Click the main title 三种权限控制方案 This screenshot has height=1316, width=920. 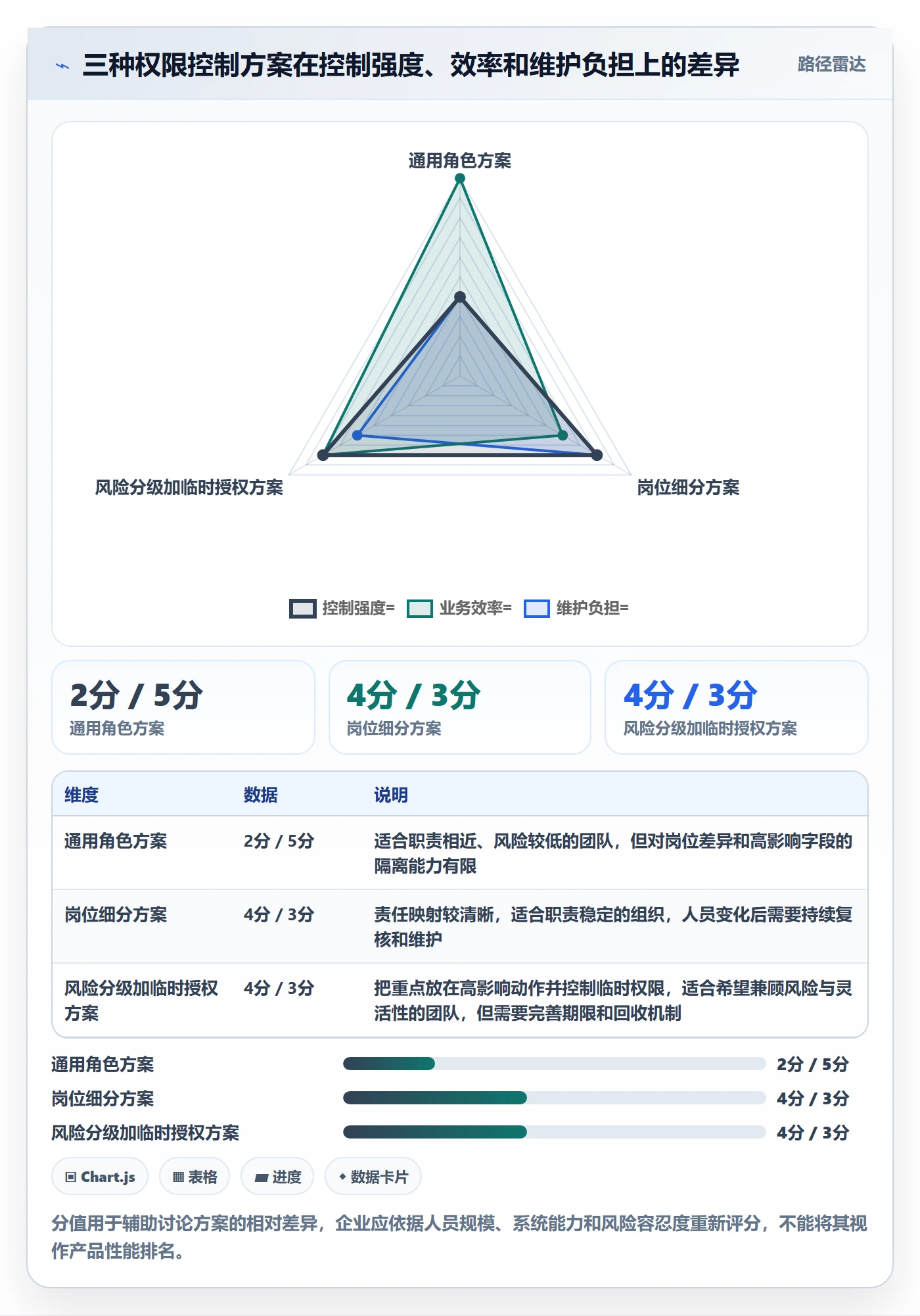coord(411,64)
